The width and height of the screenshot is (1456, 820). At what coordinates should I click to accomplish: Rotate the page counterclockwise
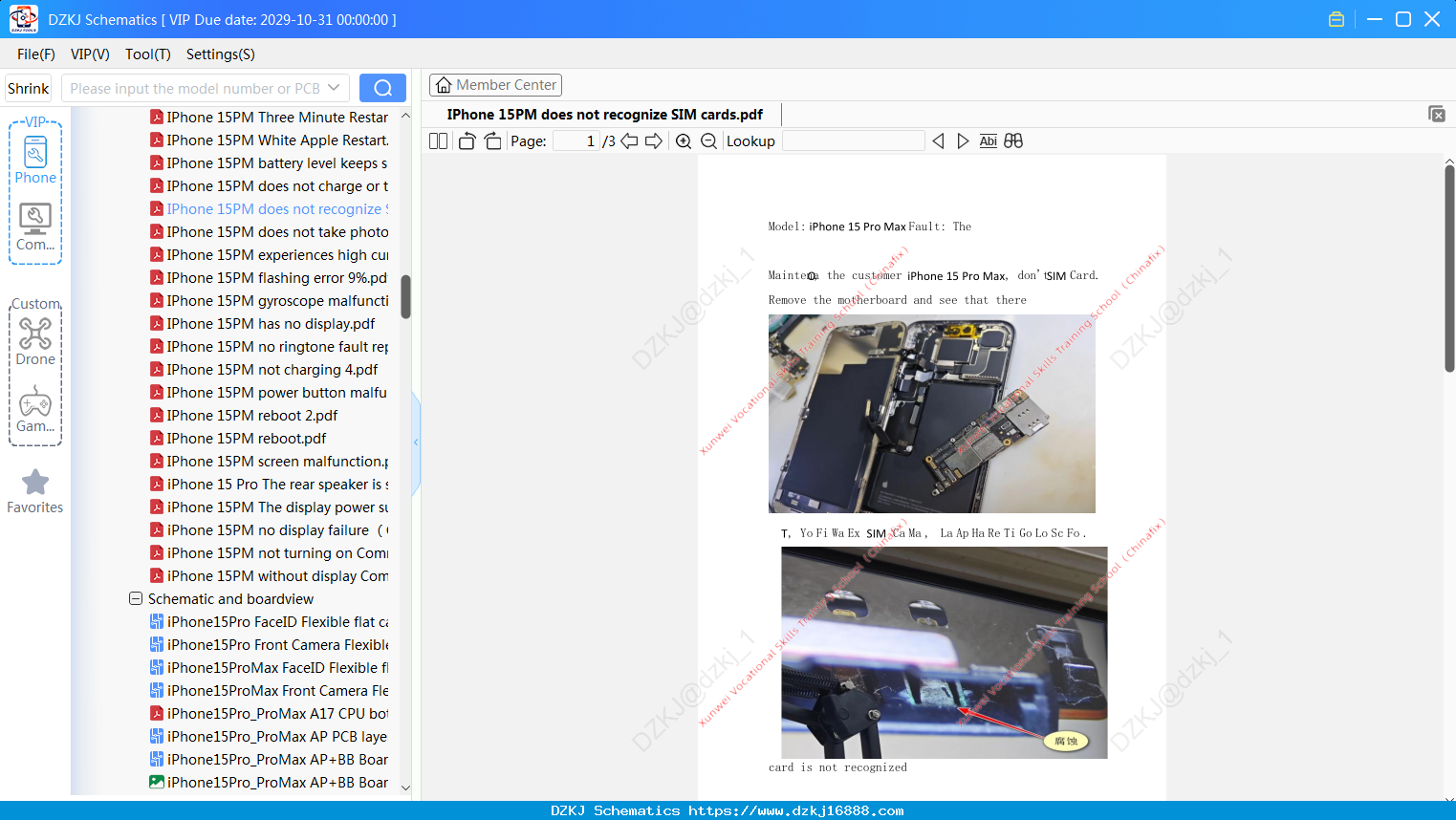pyautogui.click(x=467, y=141)
